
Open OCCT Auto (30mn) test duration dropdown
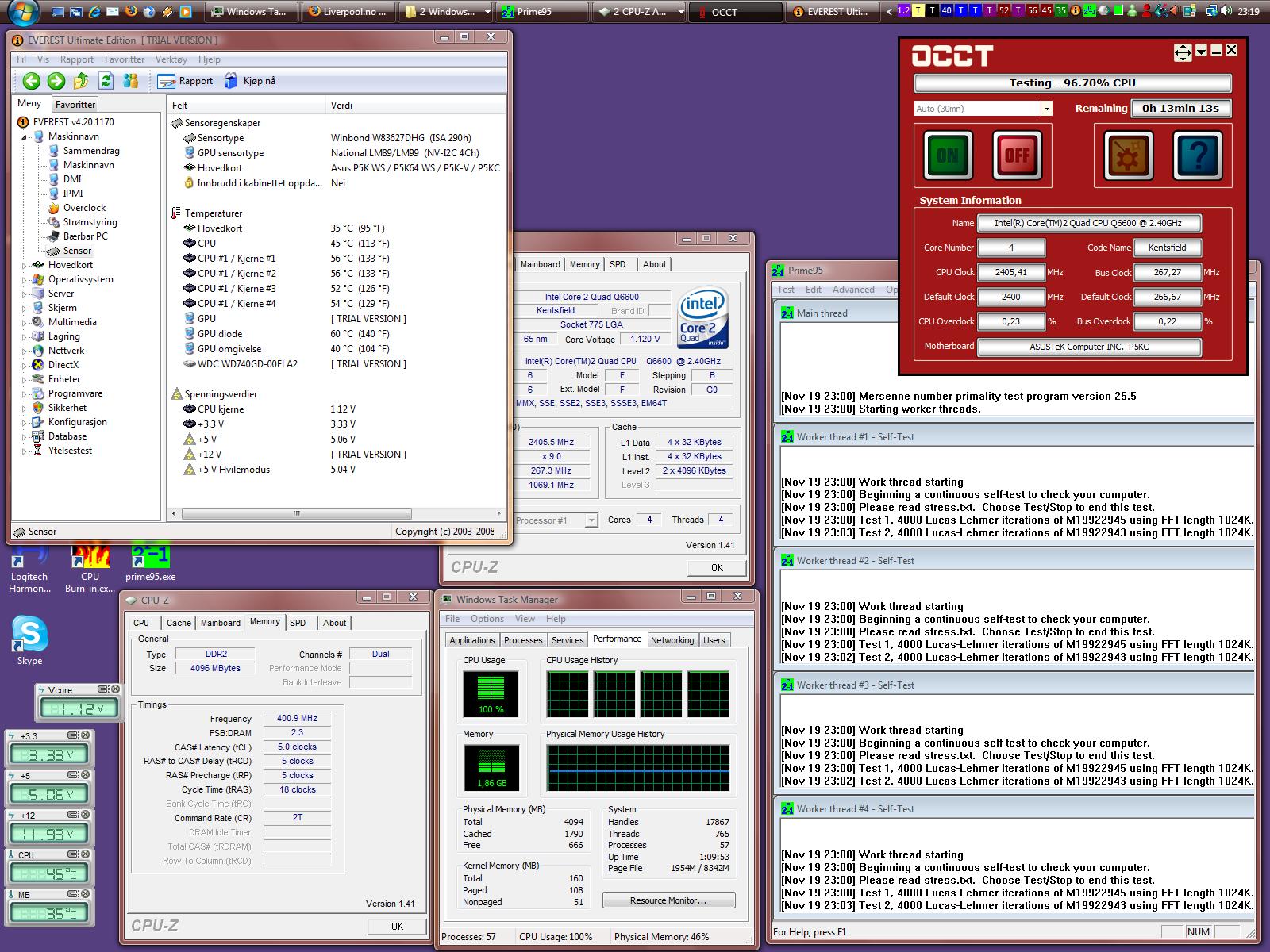point(1046,109)
